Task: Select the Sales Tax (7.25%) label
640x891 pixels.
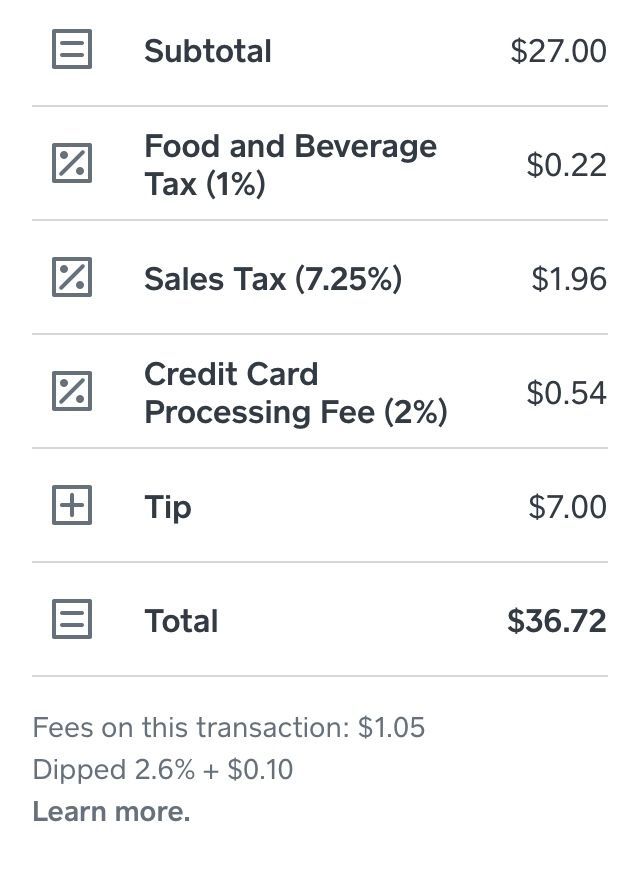Action: click(273, 279)
